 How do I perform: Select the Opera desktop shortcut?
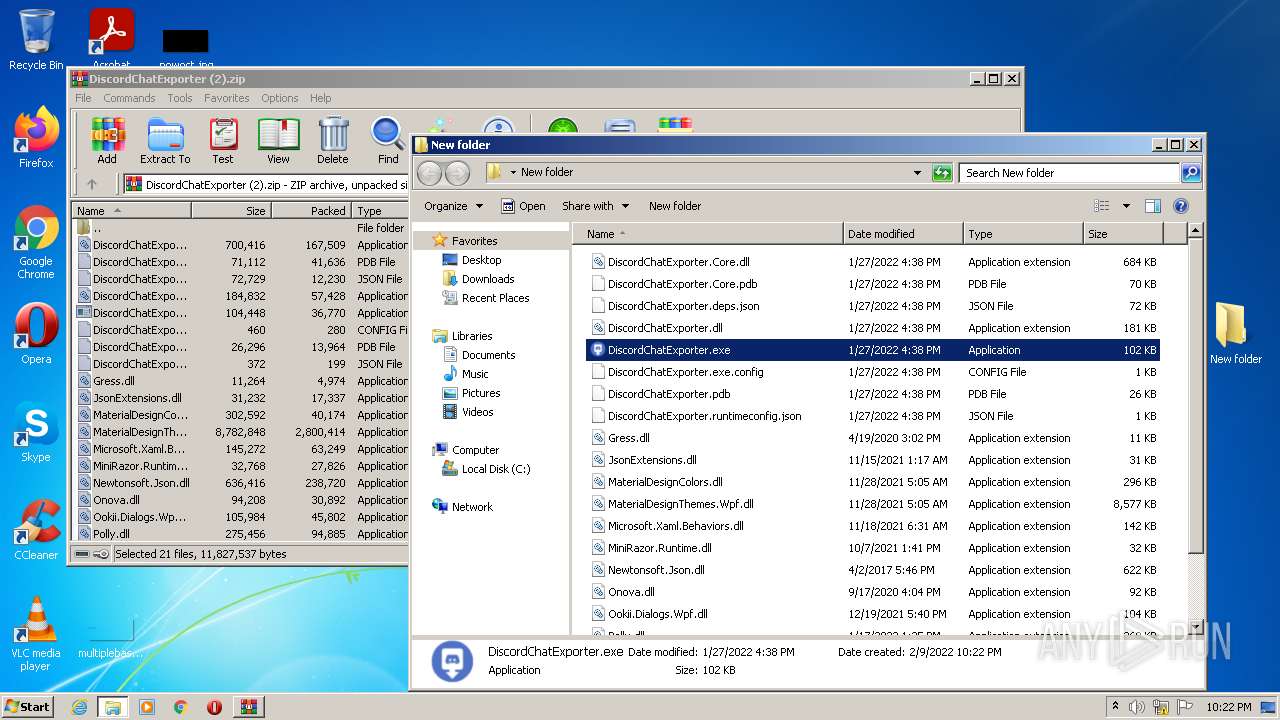[x=36, y=334]
